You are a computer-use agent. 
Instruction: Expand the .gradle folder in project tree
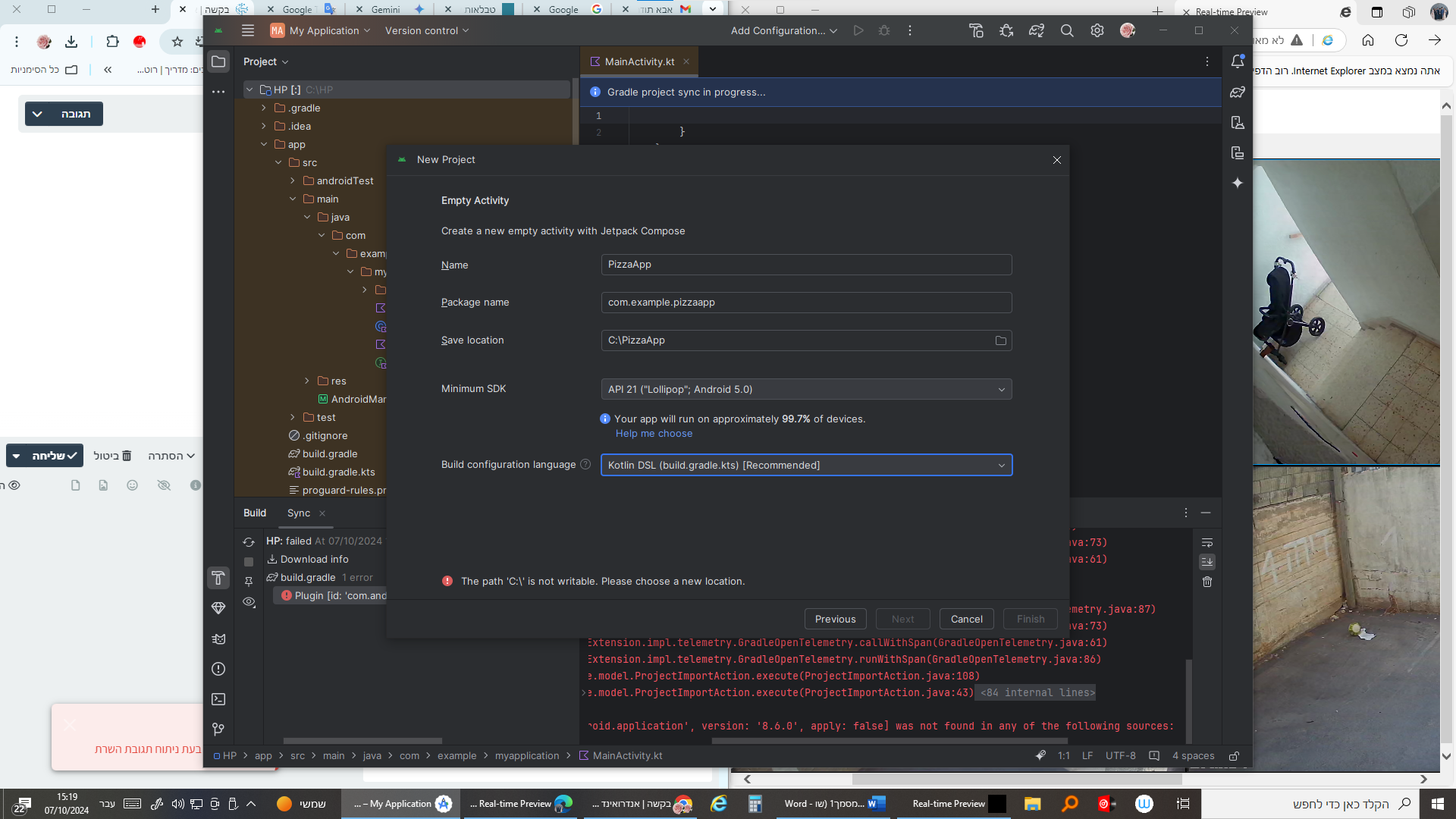click(x=264, y=108)
